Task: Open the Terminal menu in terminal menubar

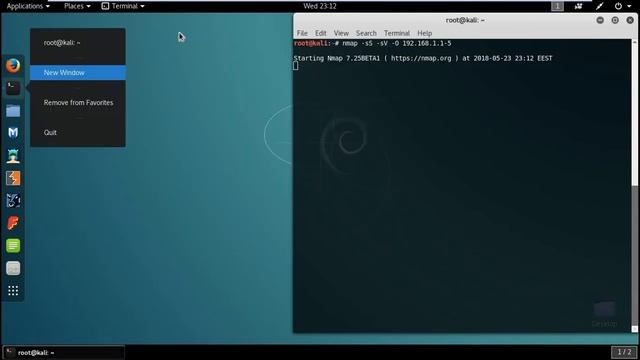Action: 396,33
